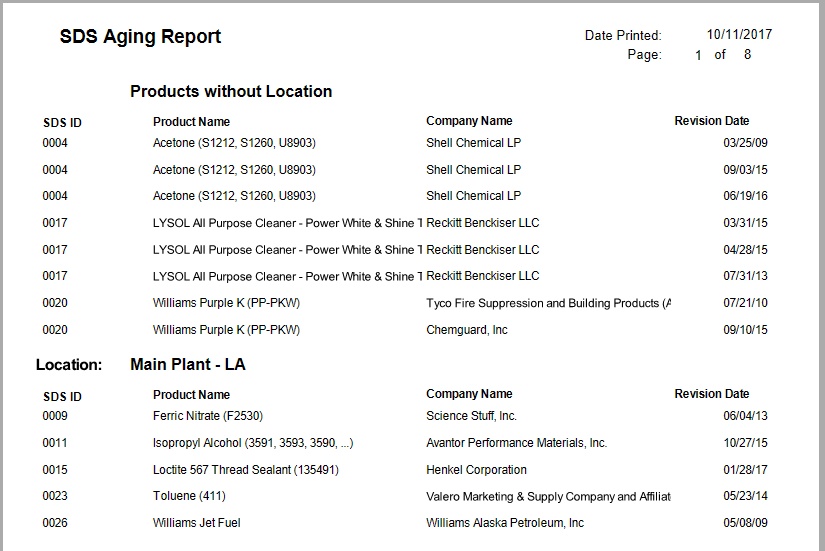Image resolution: width=825 pixels, height=551 pixels.
Task: Click the date printed value 10/11/2017
Action: click(739, 35)
